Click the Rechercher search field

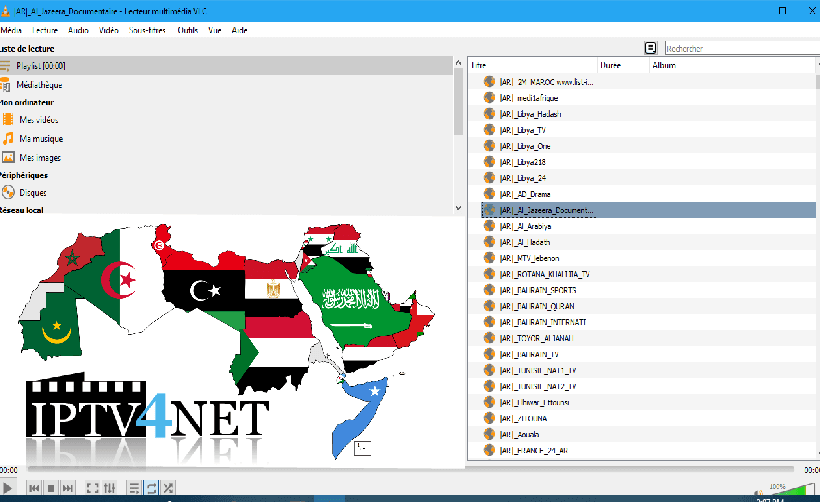(742, 49)
